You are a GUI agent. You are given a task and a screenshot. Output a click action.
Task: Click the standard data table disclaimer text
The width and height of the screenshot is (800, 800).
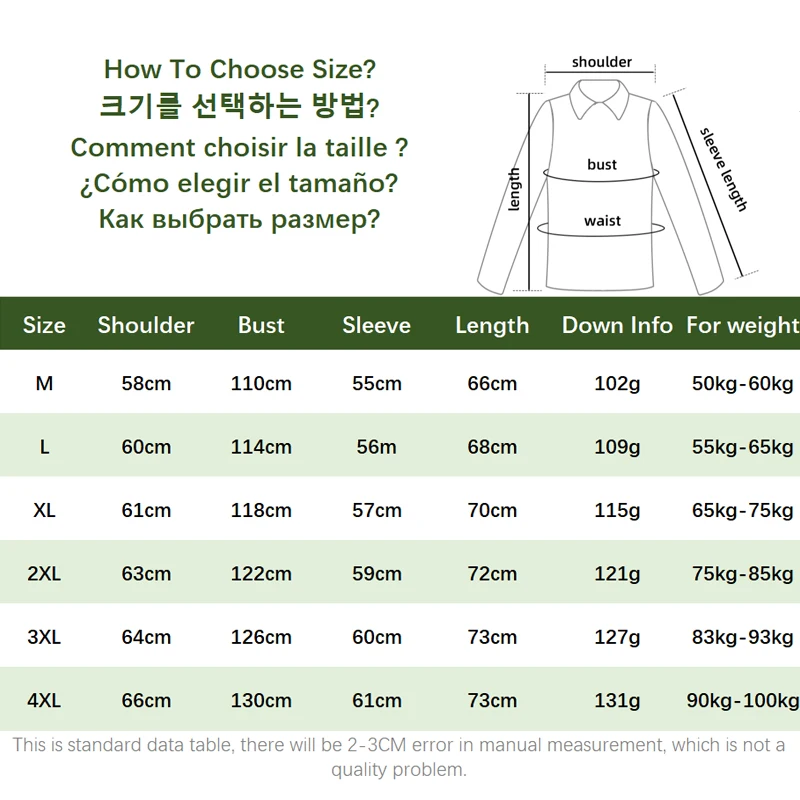399,757
